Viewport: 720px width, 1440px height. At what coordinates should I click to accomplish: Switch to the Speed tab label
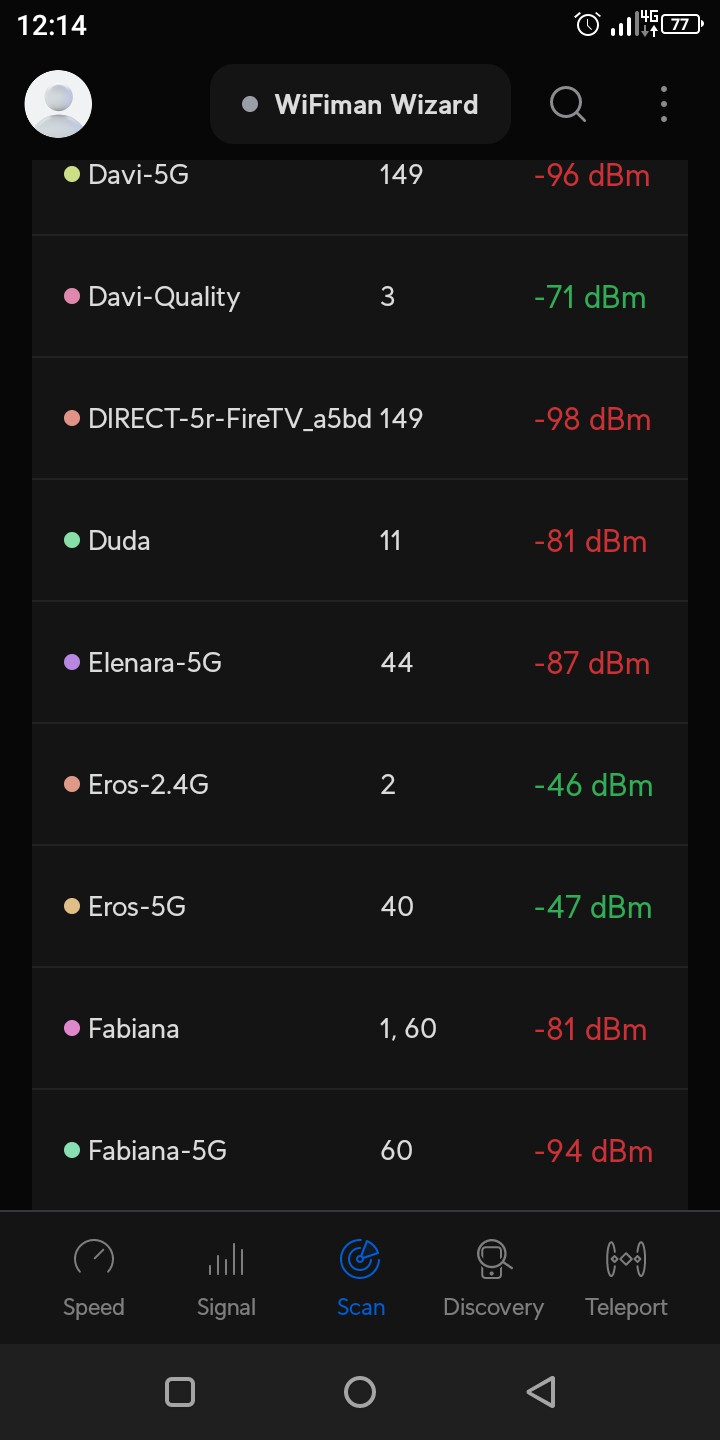(94, 1307)
